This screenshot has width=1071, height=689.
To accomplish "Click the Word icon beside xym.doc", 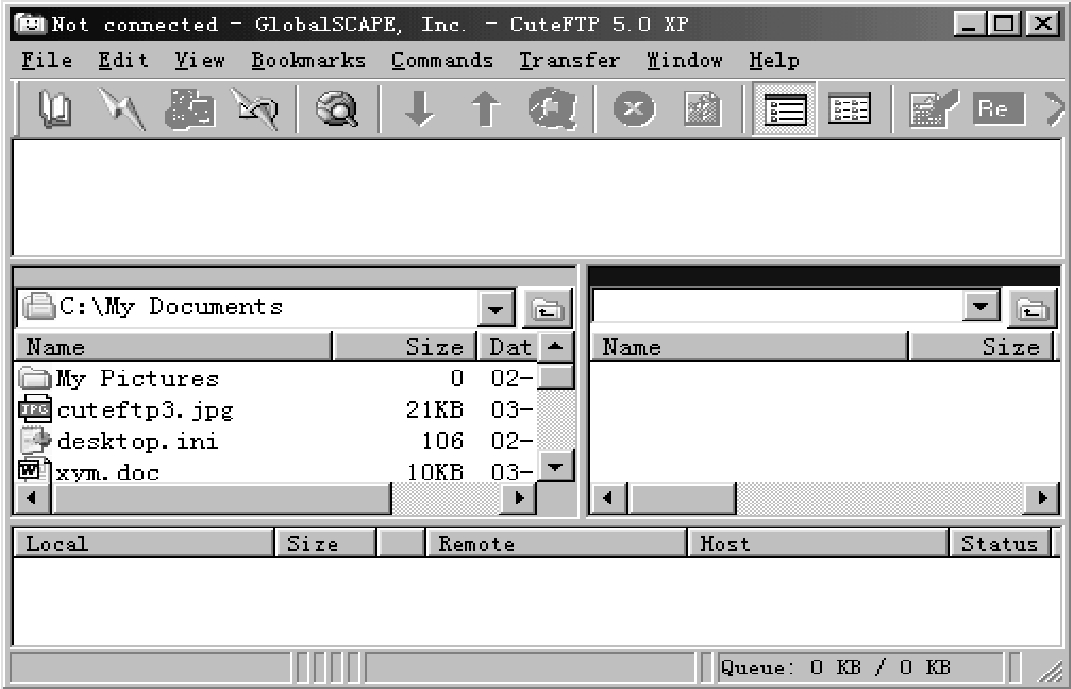I will pyautogui.click(x=35, y=470).
